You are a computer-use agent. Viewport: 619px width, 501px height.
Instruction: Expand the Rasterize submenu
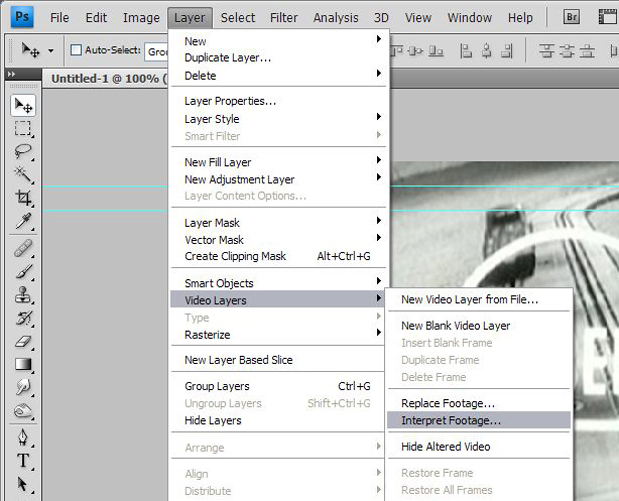click(x=278, y=334)
